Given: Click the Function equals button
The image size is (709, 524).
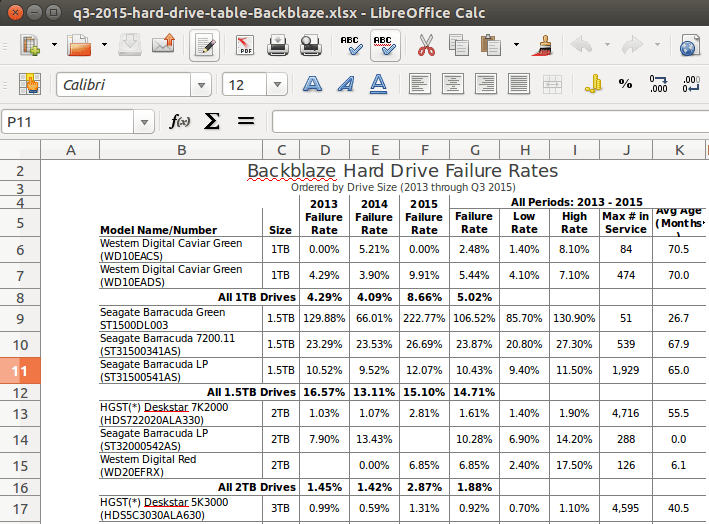Looking at the screenshot, I should [x=246, y=121].
